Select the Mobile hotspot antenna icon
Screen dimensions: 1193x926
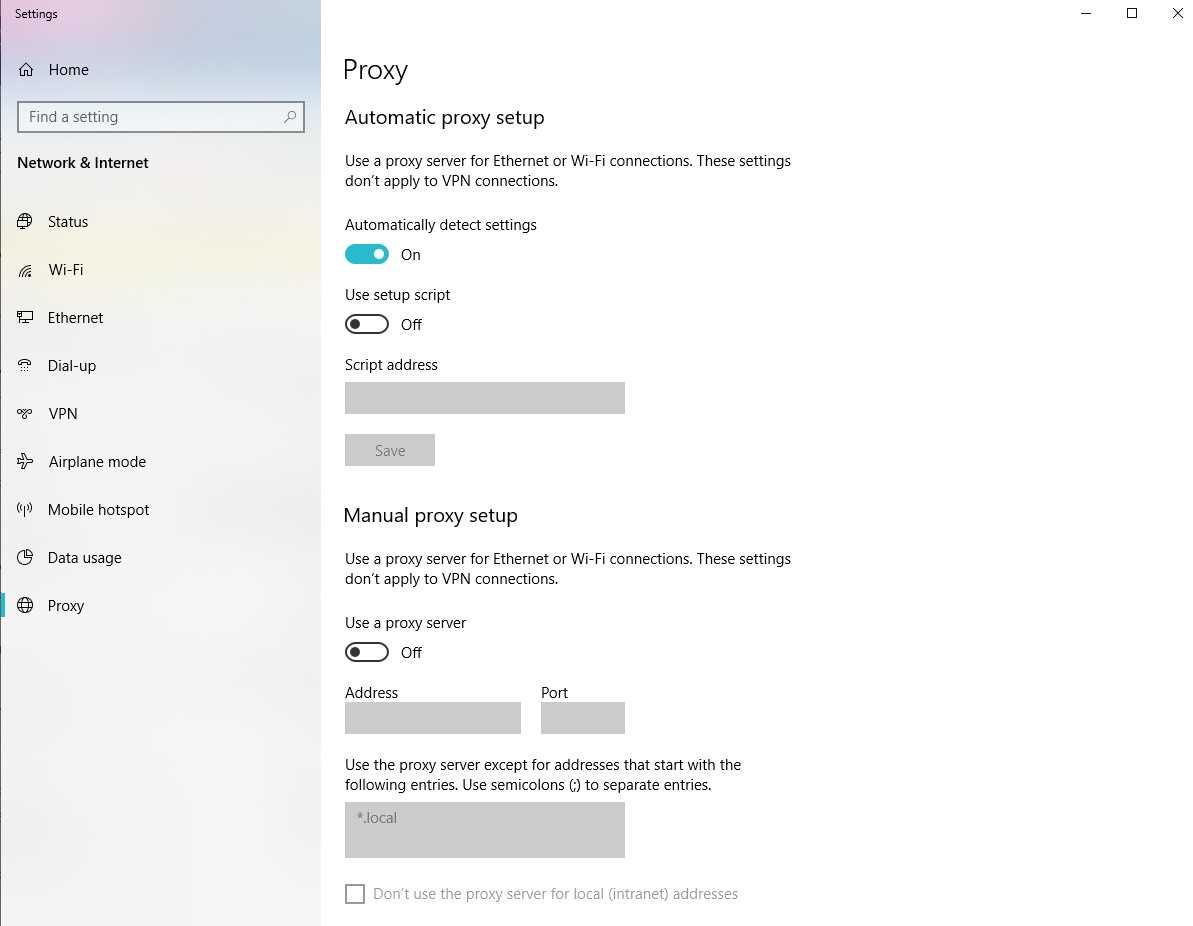pyautogui.click(x=25, y=510)
